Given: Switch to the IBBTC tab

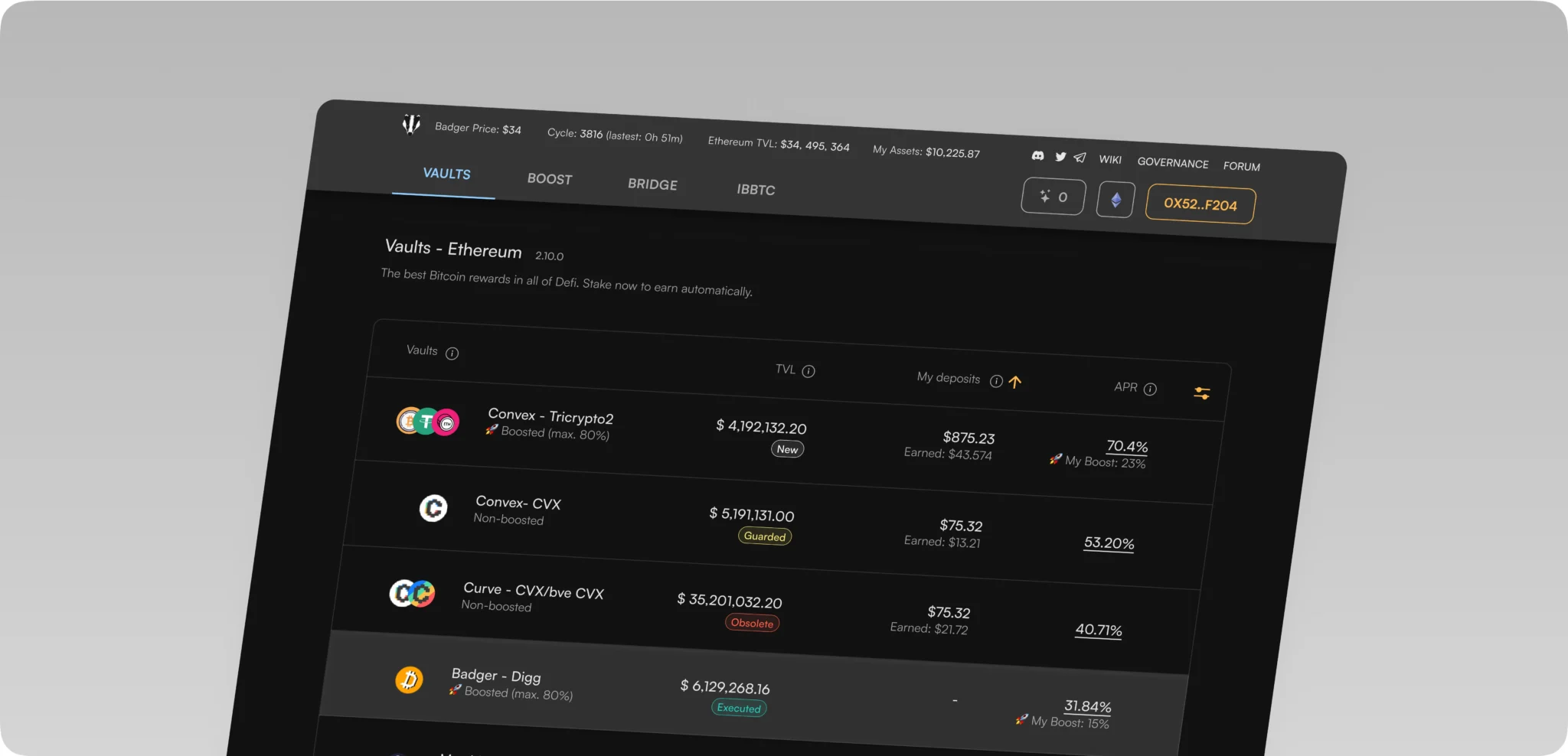Looking at the screenshot, I should pos(756,190).
